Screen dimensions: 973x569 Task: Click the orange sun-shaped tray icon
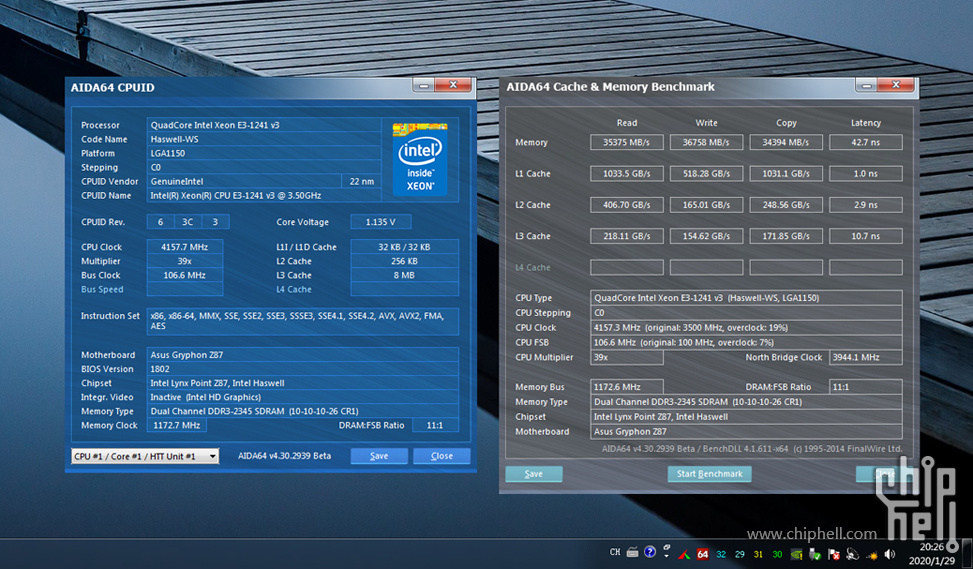tap(872, 555)
